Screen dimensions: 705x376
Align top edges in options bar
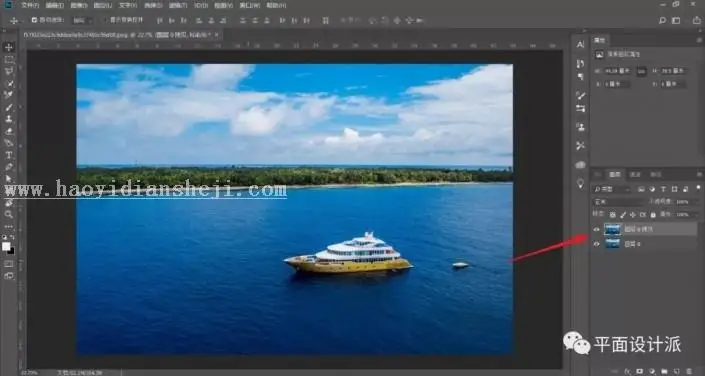click(160, 20)
